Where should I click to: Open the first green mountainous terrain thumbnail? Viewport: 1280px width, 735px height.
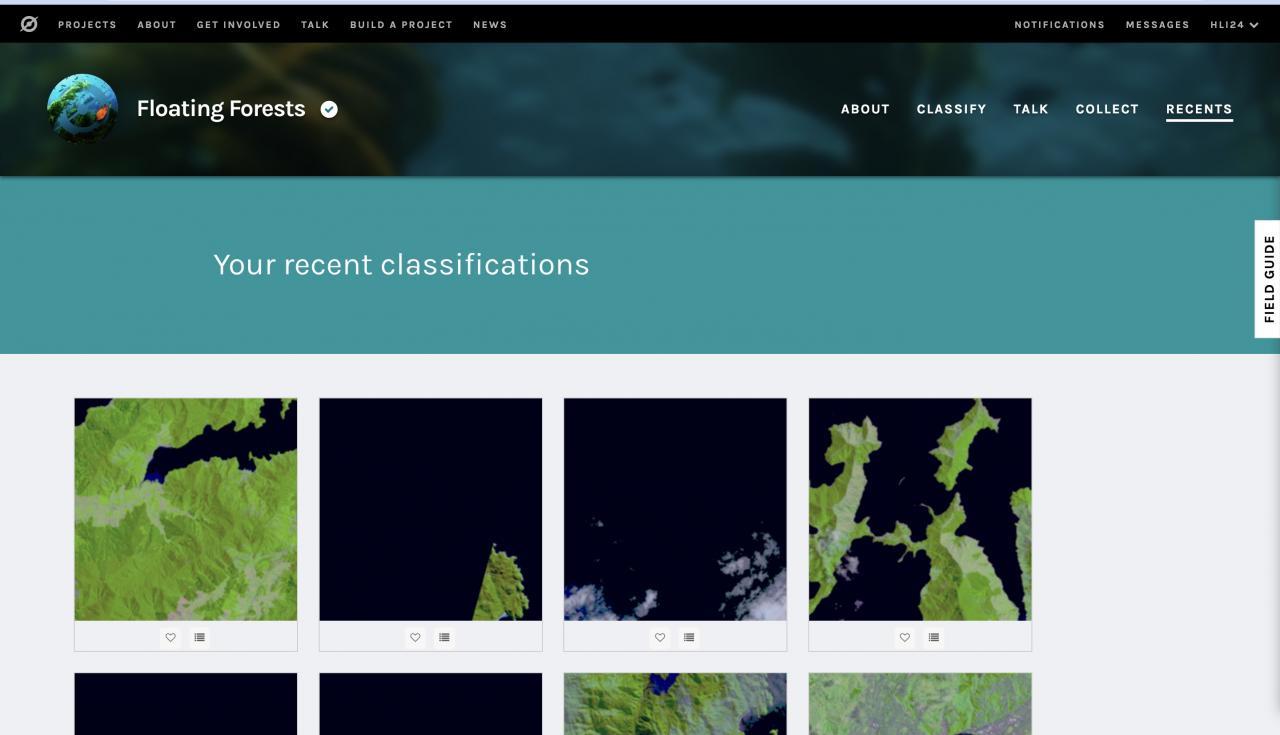click(x=186, y=509)
